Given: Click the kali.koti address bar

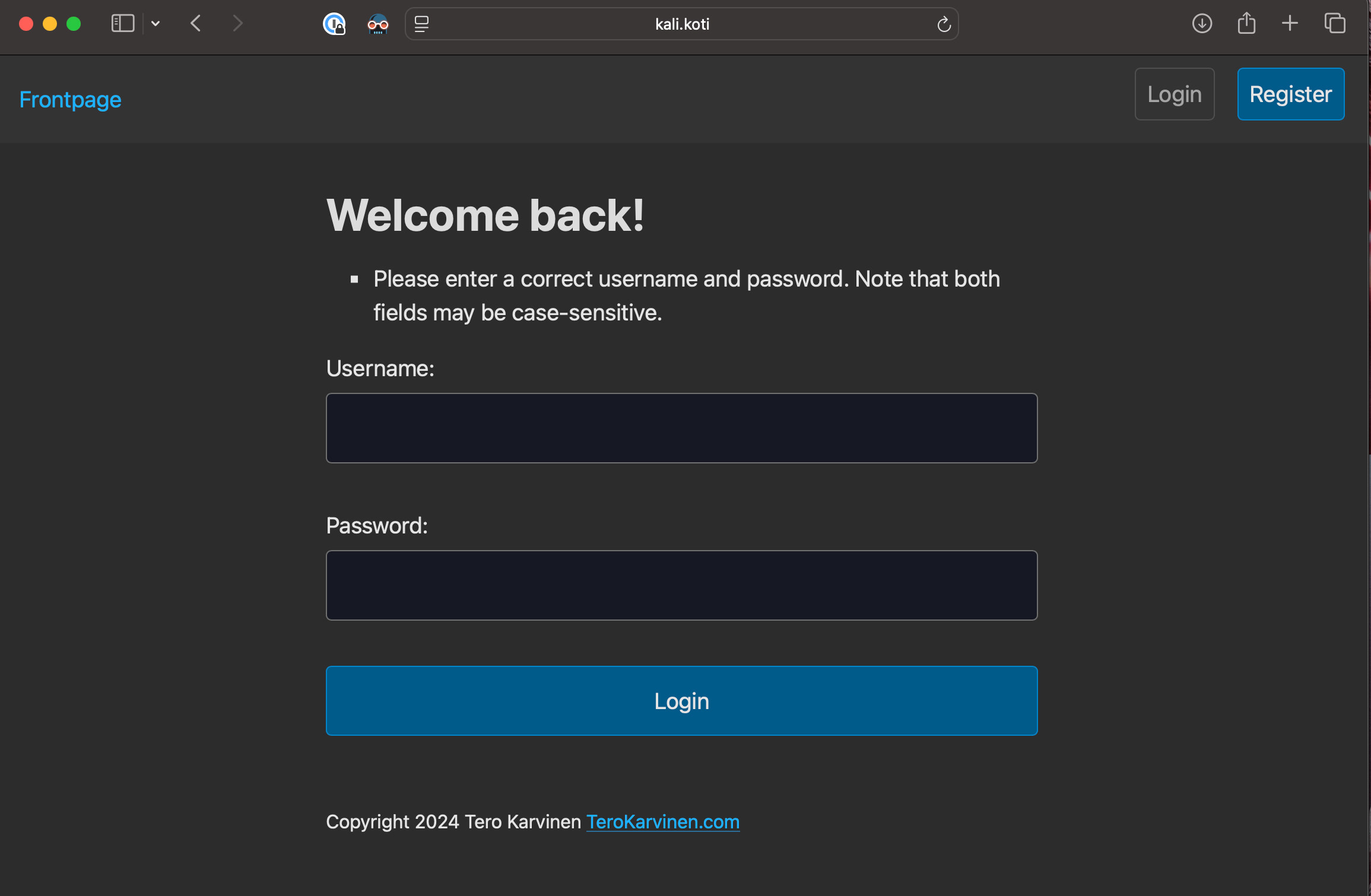Looking at the screenshot, I should [x=681, y=24].
